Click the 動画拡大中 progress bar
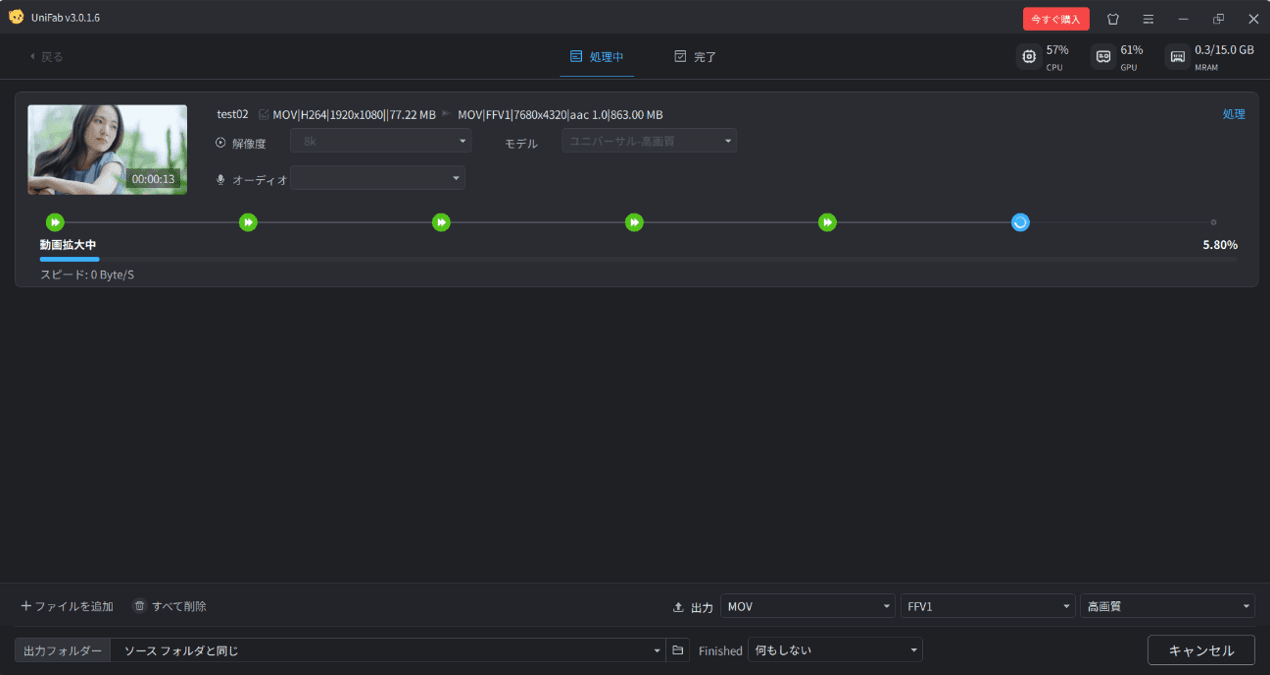 (638, 259)
